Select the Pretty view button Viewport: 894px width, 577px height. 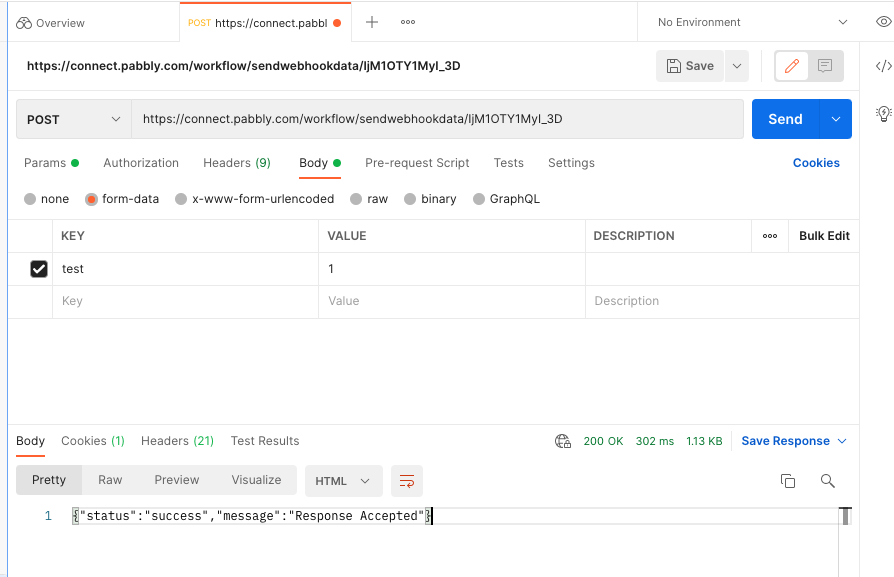pyautogui.click(x=49, y=480)
